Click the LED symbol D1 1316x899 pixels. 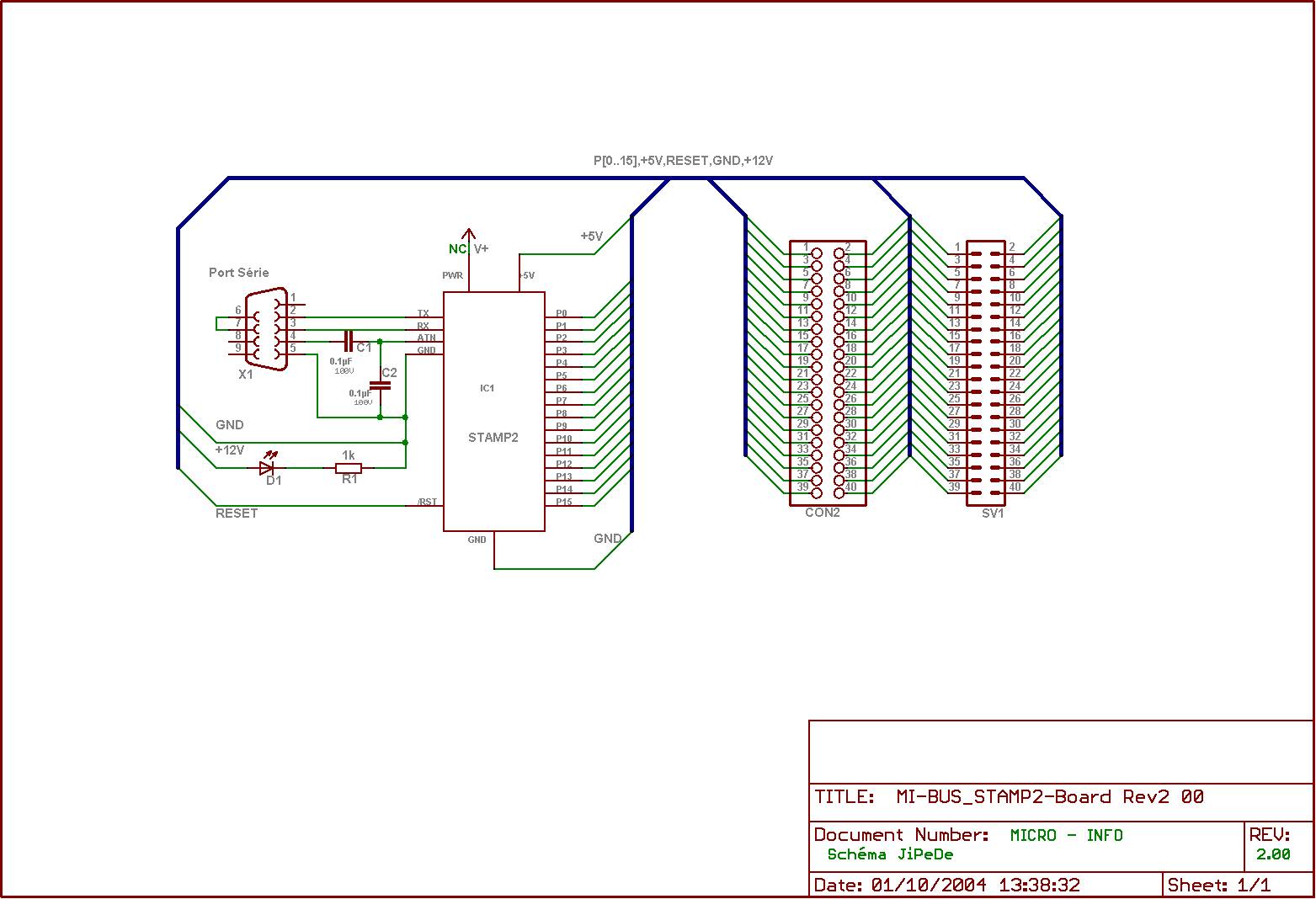(x=268, y=468)
